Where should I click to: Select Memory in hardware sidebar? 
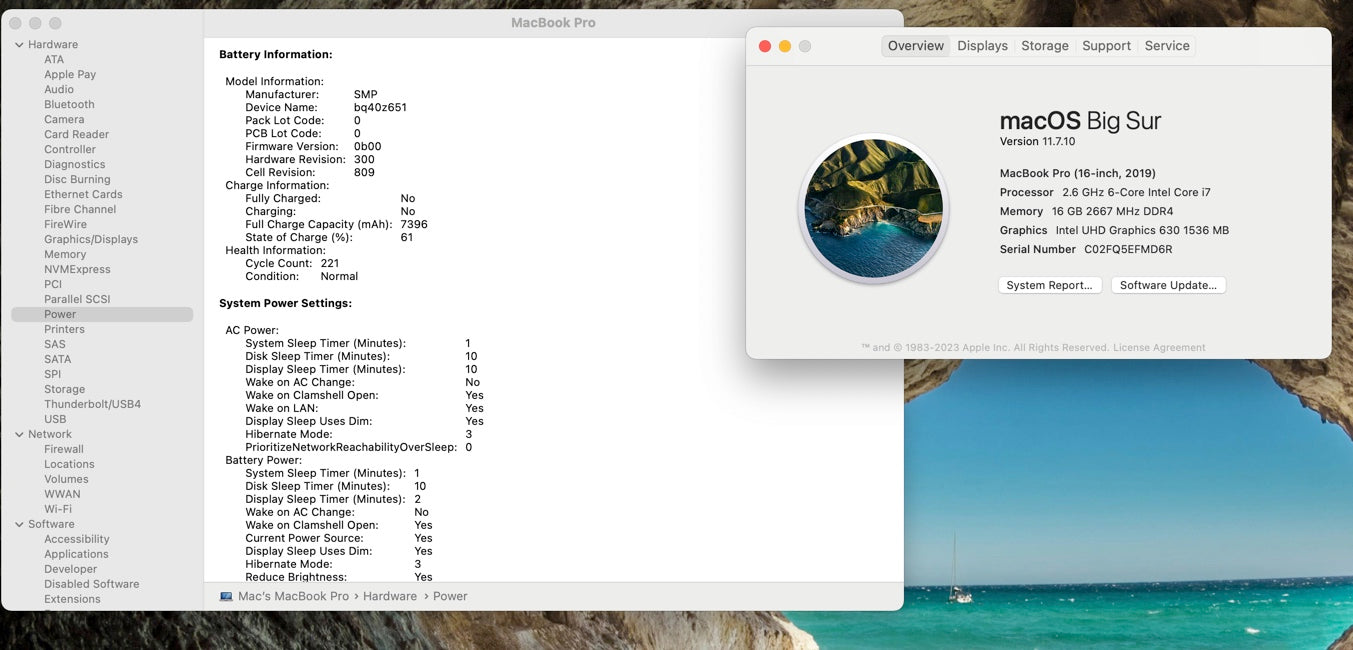pos(65,254)
